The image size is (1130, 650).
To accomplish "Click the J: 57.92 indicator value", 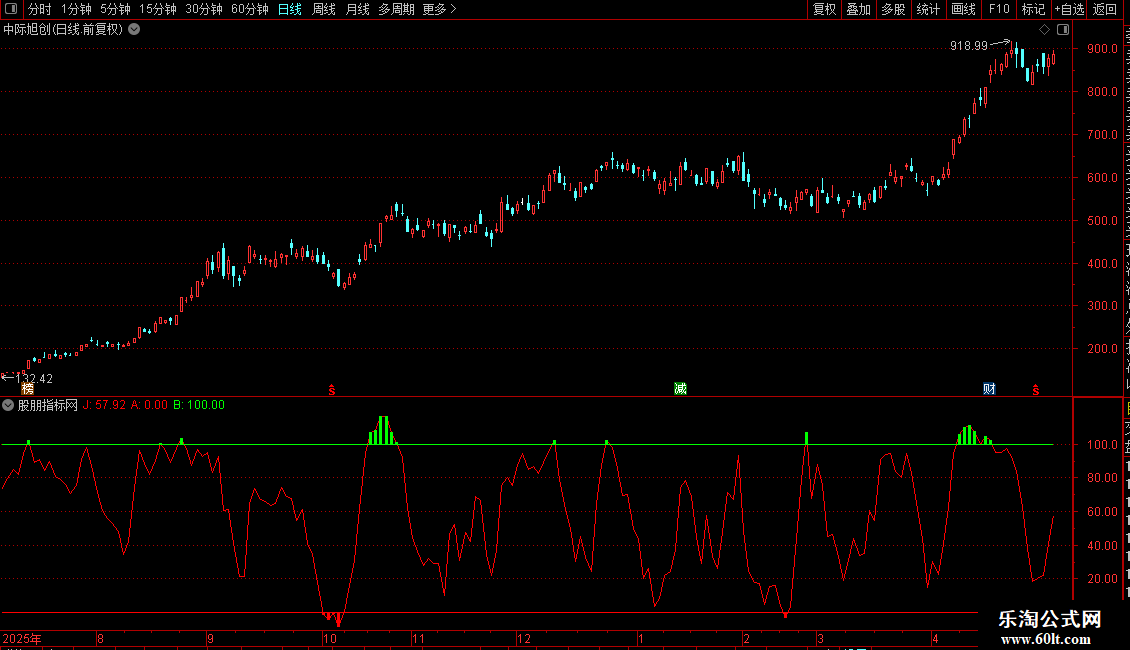I will click(104, 405).
